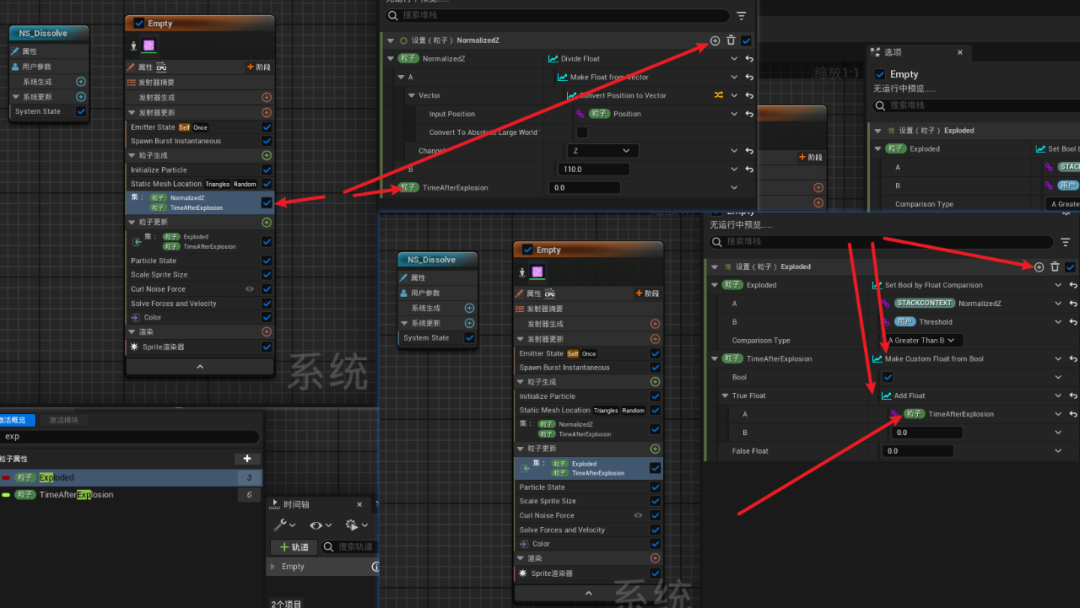Click trash icon in lower Exploded module header
Image resolution: width=1080 pixels, height=608 pixels.
[1055, 266]
